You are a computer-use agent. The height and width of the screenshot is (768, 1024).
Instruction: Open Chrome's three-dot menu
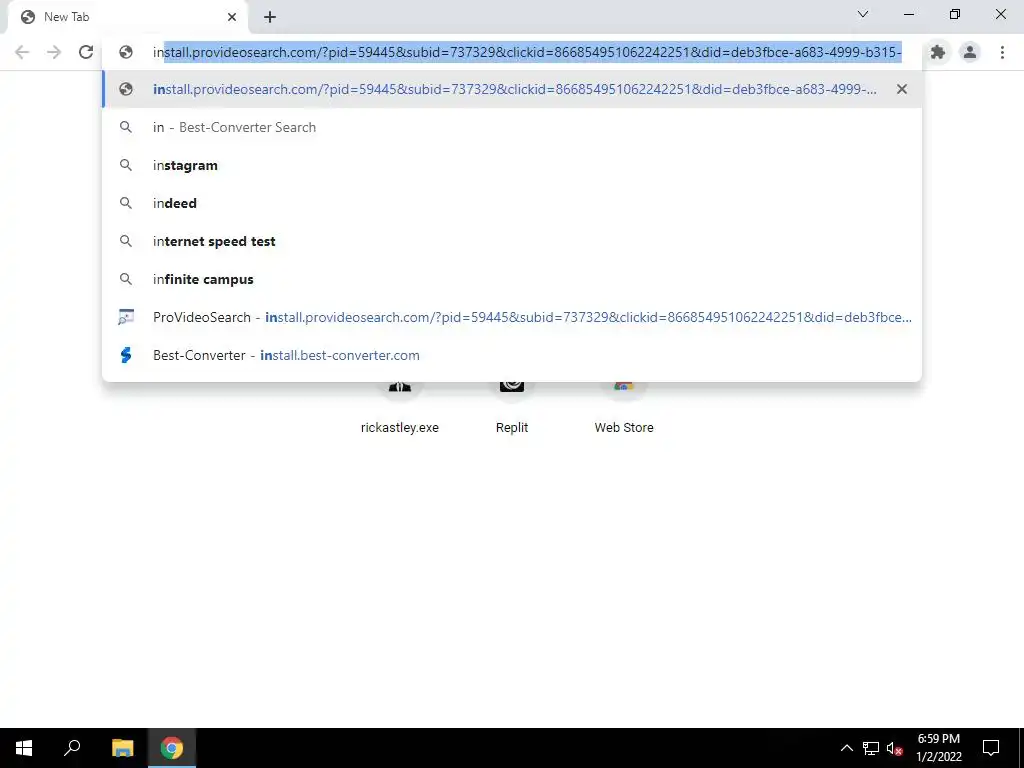pyautogui.click(x=1002, y=52)
